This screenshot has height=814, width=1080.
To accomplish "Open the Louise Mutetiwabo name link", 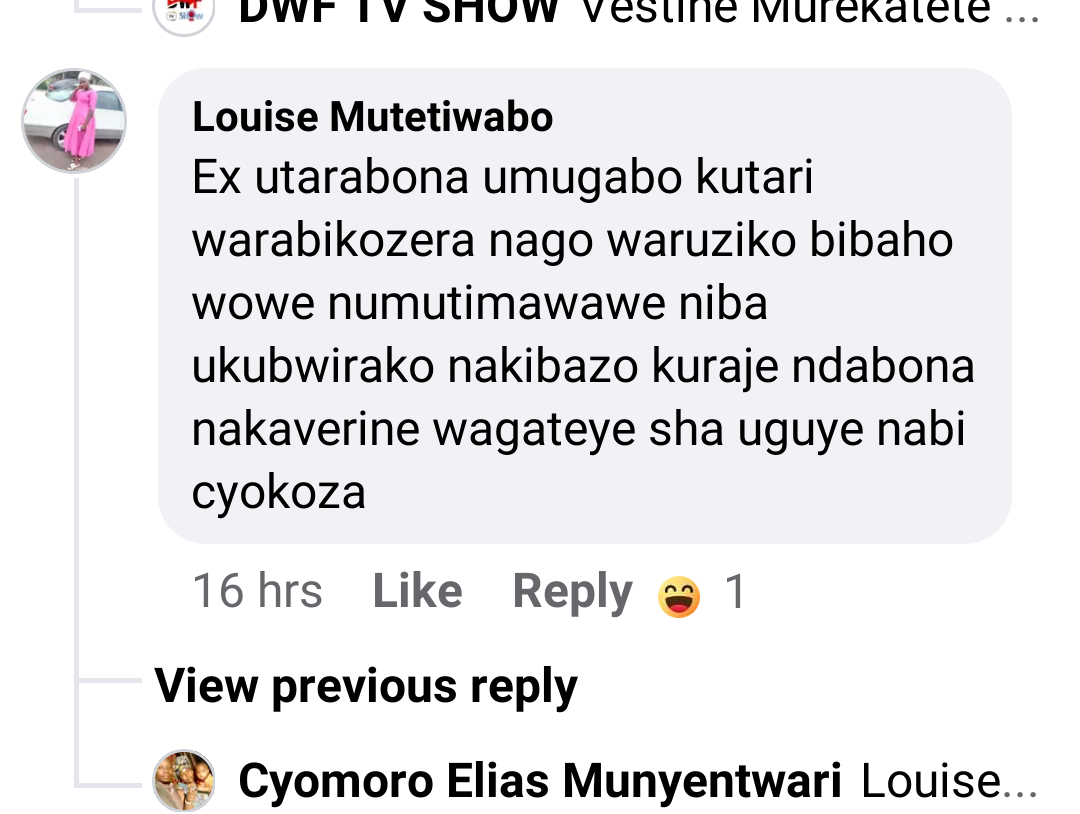I will (373, 116).
